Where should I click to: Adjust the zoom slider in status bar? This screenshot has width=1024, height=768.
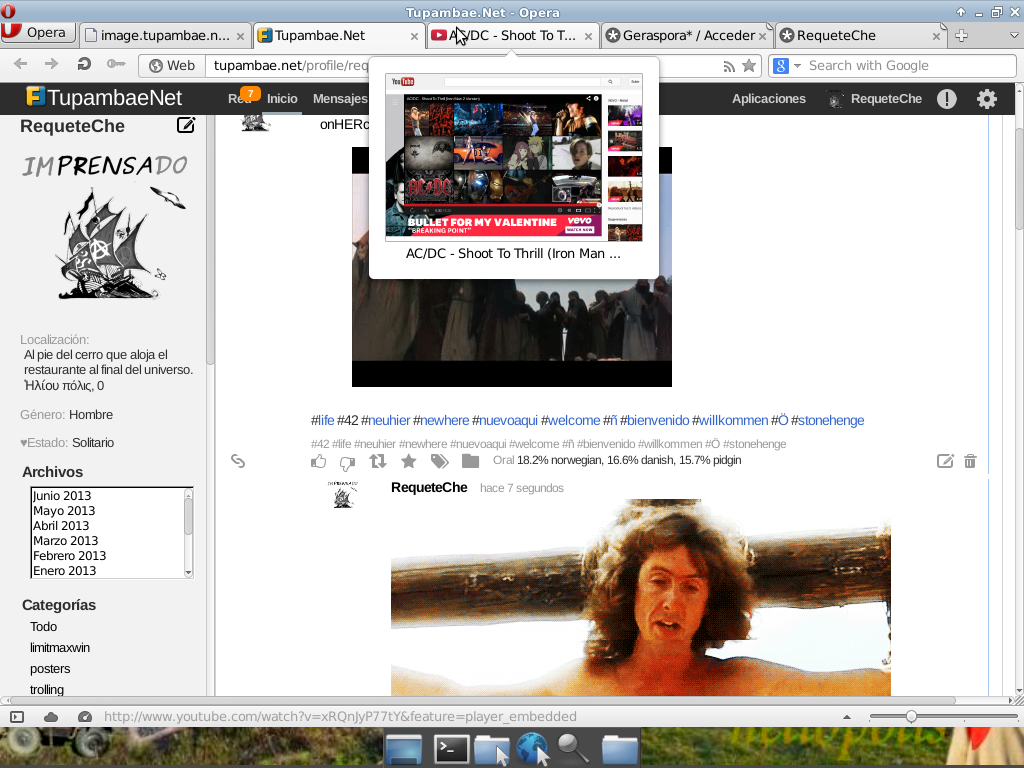click(911, 717)
